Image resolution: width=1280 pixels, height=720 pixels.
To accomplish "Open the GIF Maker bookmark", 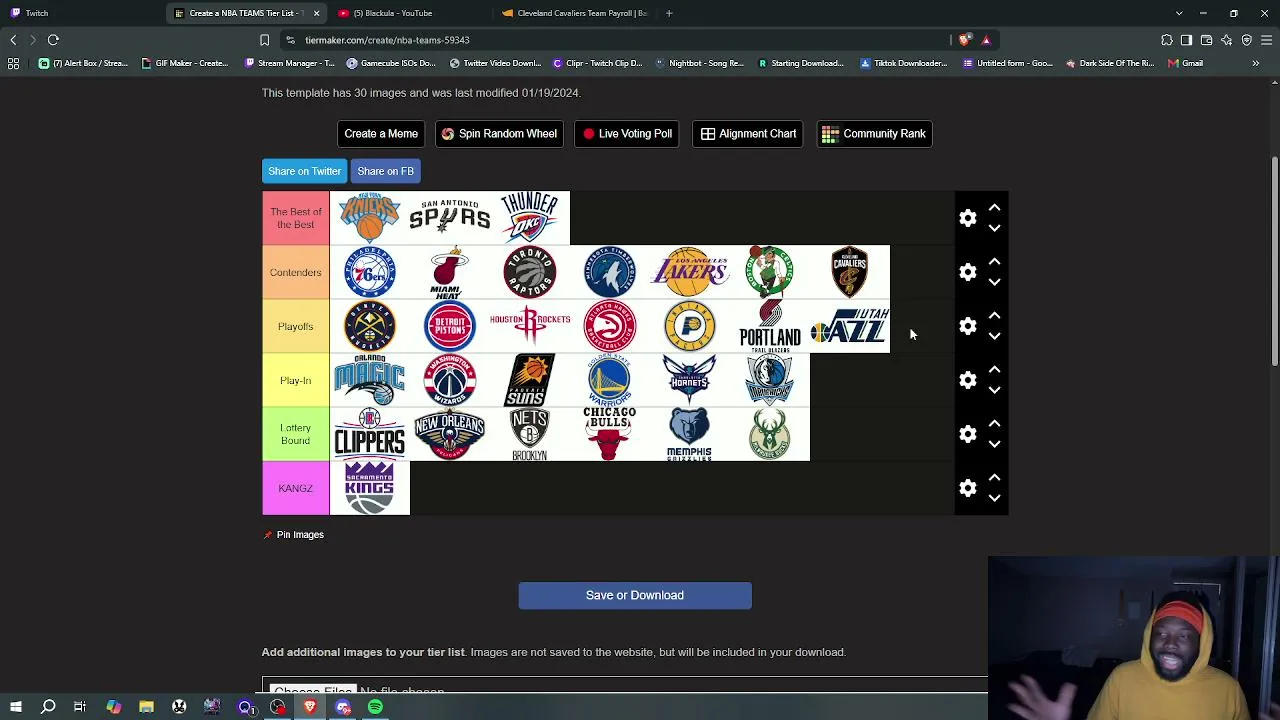I will pos(186,63).
